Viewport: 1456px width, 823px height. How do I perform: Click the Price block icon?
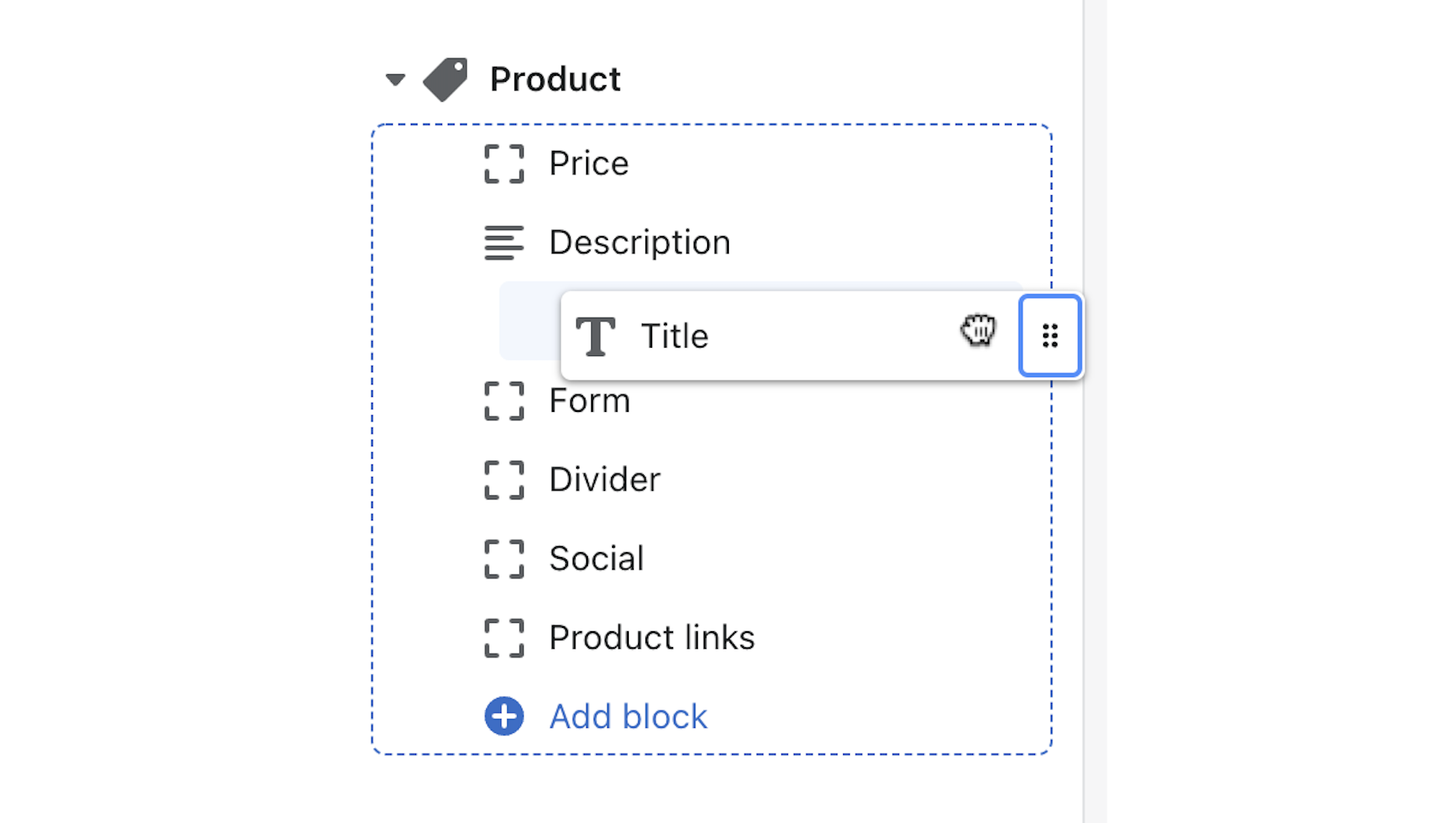[504, 164]
